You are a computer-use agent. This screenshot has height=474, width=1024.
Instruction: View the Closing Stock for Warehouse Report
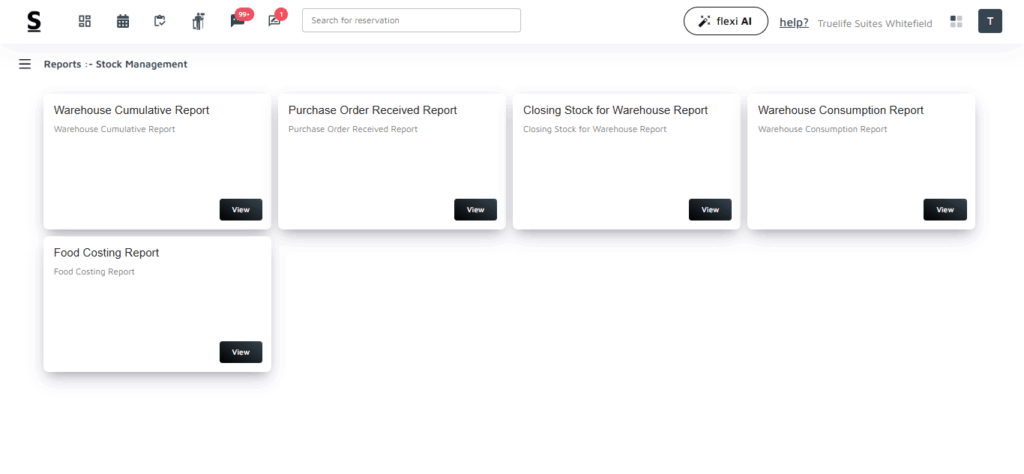(710, 210)
